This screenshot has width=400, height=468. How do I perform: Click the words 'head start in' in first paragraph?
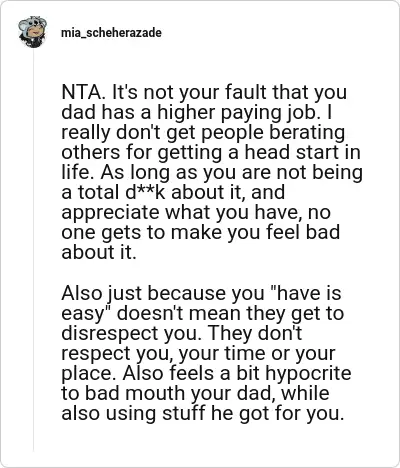point(302,152)
